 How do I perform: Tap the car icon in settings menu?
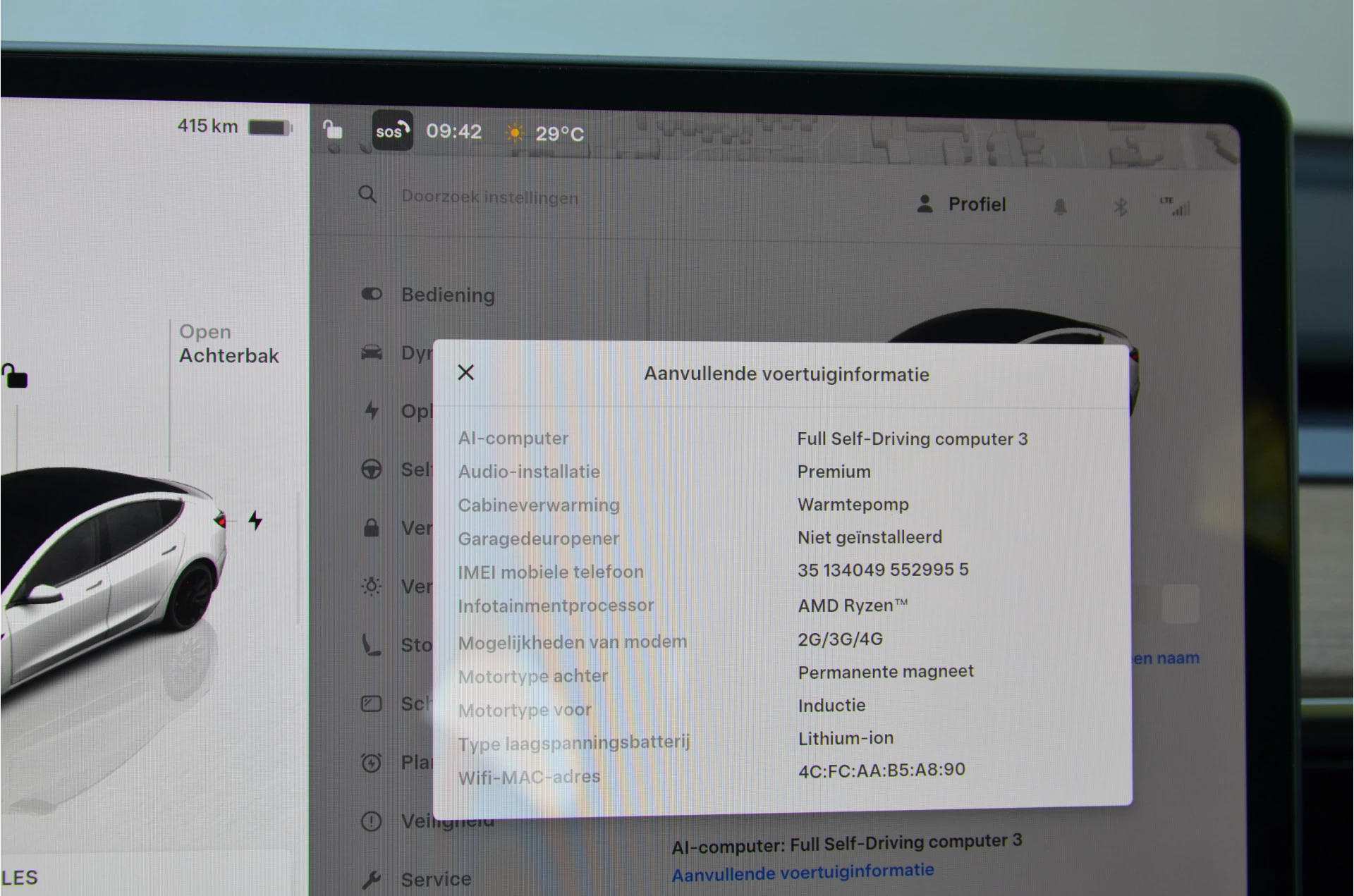372,352
